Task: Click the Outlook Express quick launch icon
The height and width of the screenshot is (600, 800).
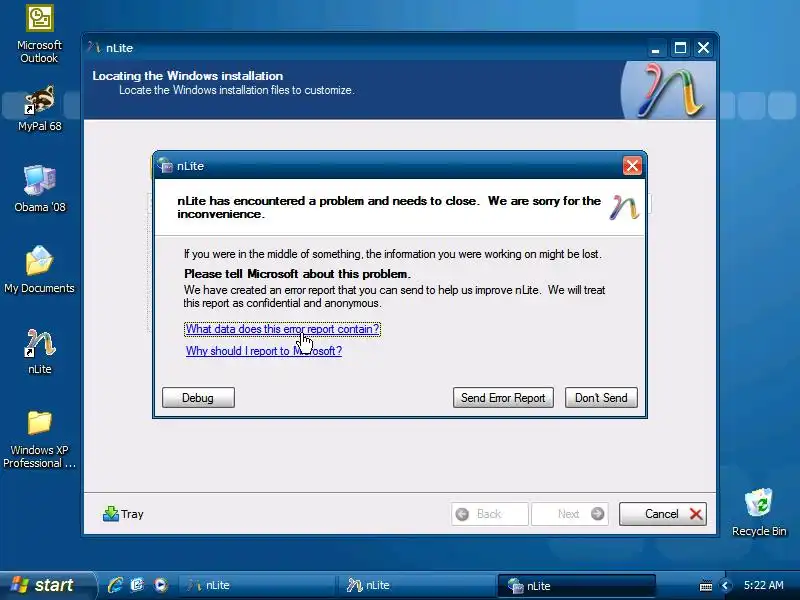Action: click(x=137, y=585)
